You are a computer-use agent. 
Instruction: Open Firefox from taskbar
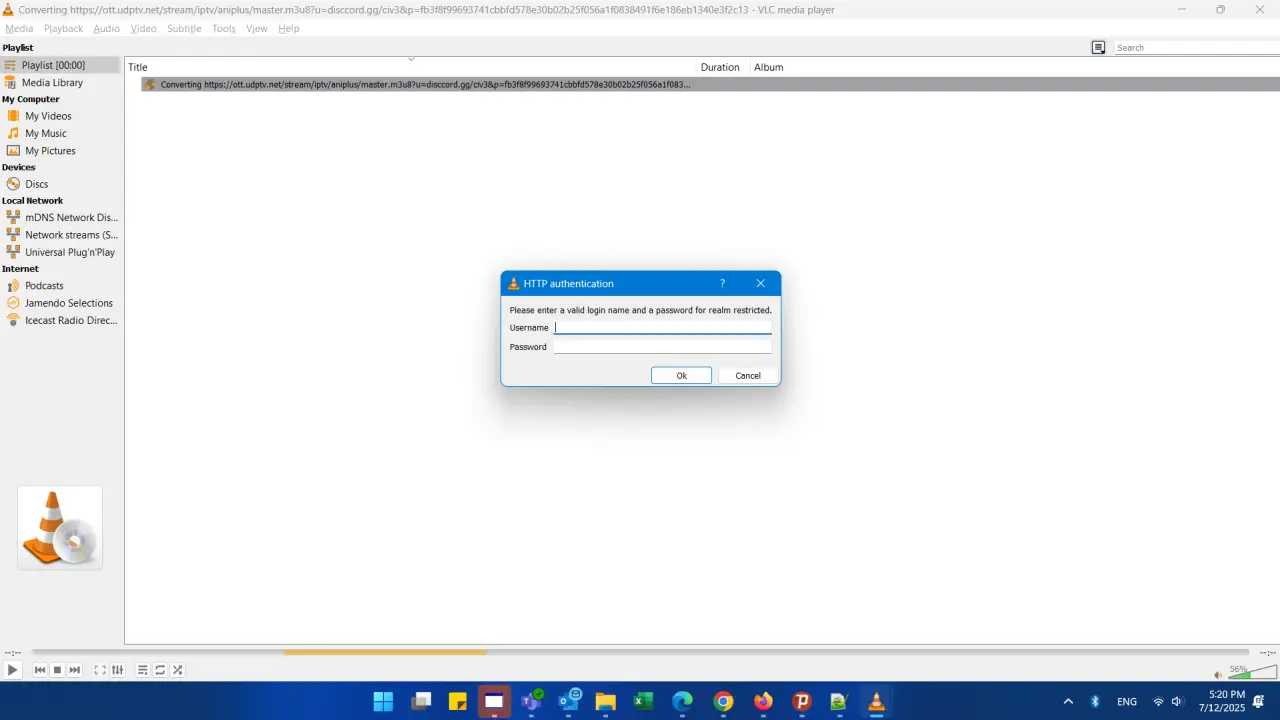[x=763, y=701]
